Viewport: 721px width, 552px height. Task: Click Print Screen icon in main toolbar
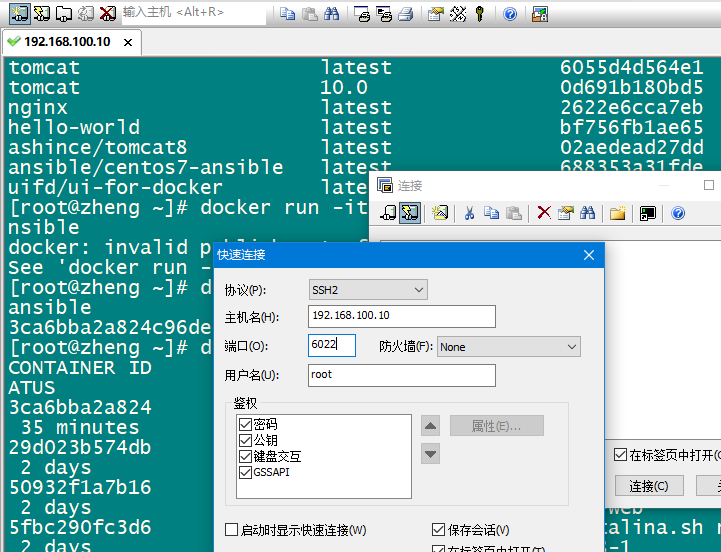pyautogui.click(x=362, y=14)
